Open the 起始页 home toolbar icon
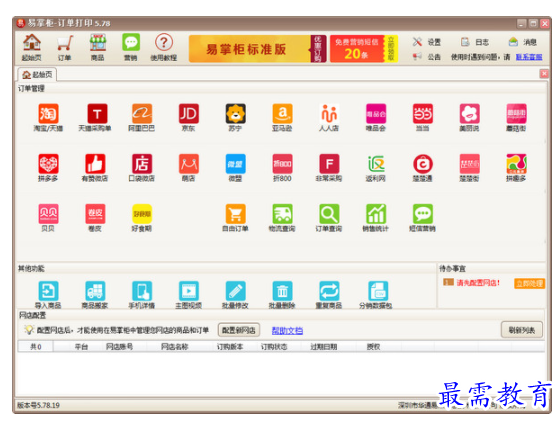The width and height of the screenshot is (560, 426). coord(32,47)
